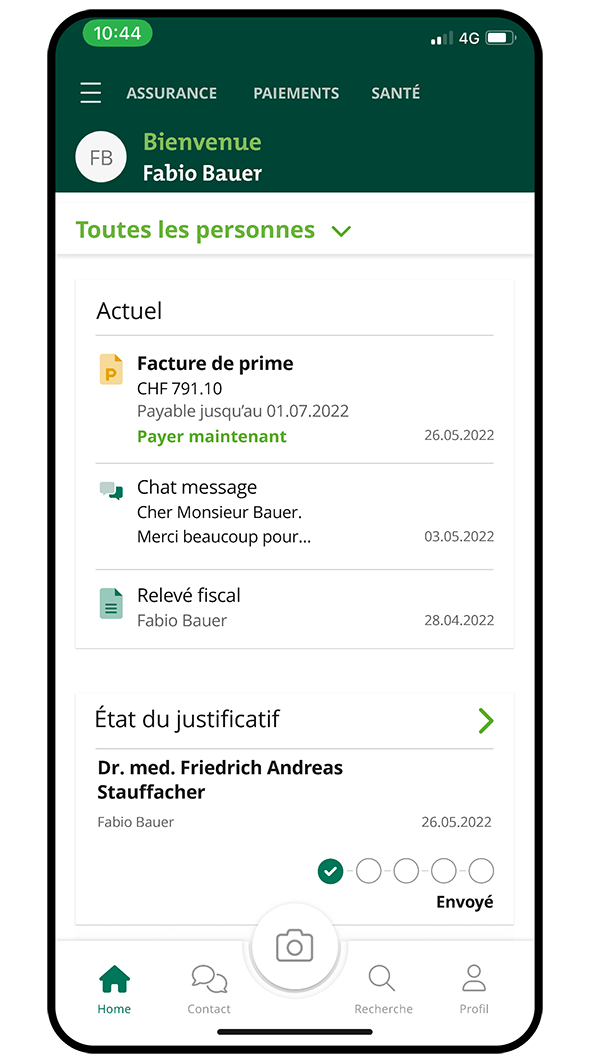This screenshot has height=1063, width=591.
Task: Tap the yellow premium invoice icon
Action: tap(111, 369)
